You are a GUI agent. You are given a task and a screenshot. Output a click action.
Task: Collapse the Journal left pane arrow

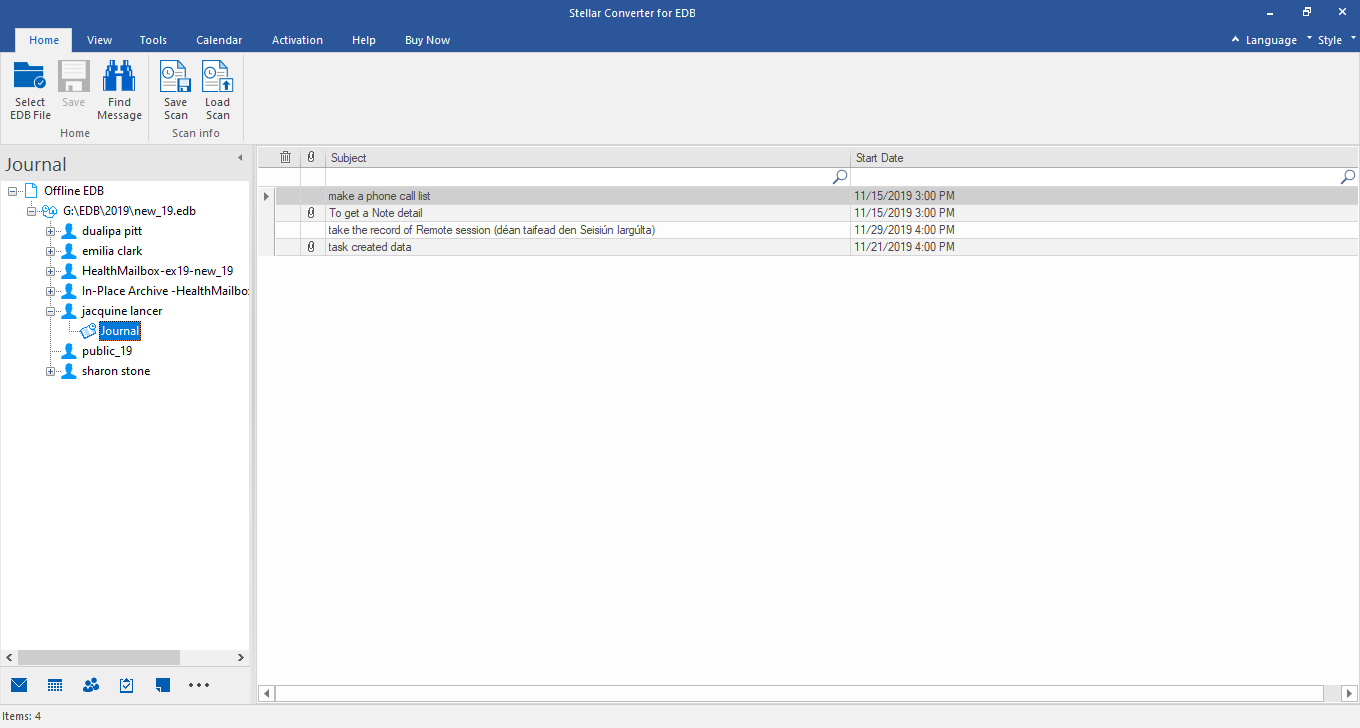coord(240,158)
